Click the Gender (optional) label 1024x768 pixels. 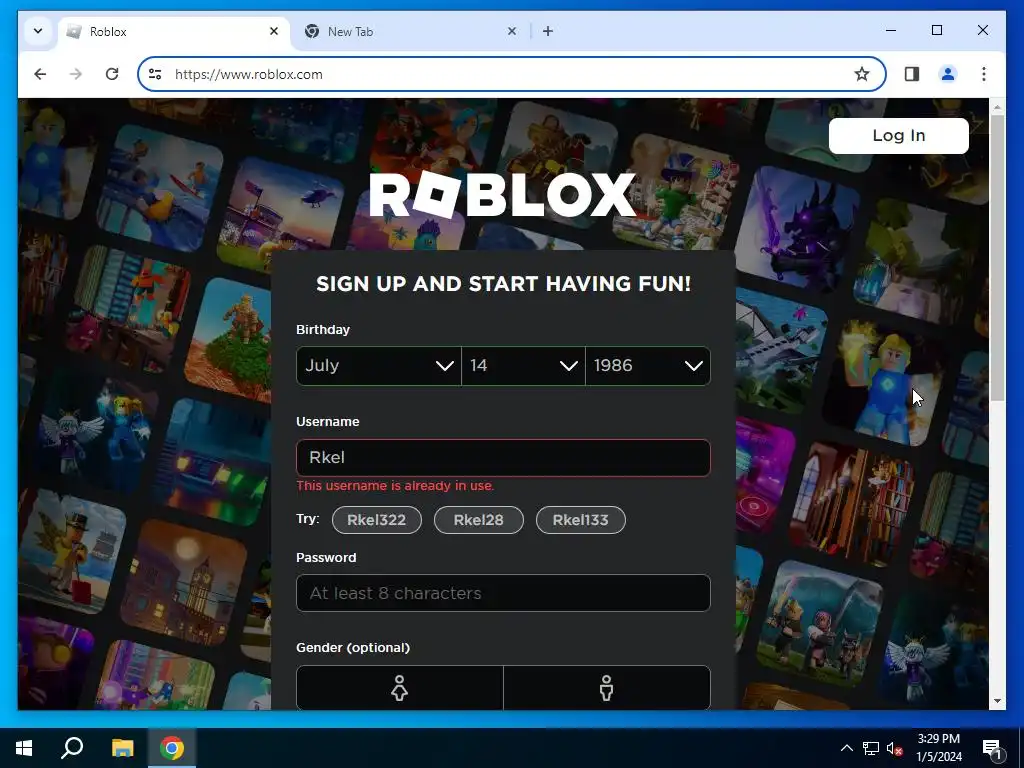(x=353, y=648)
